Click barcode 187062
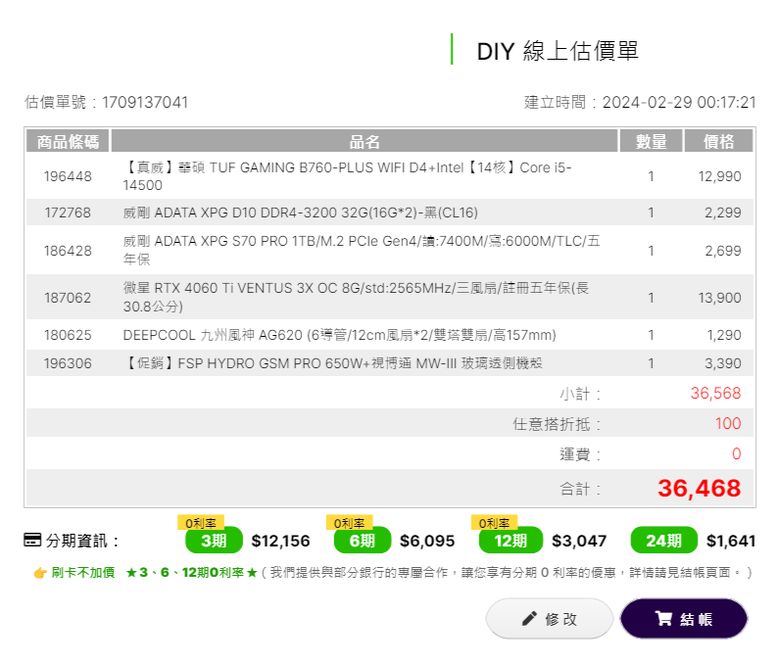This screenshot has height=663, width=780. [68, 298]
